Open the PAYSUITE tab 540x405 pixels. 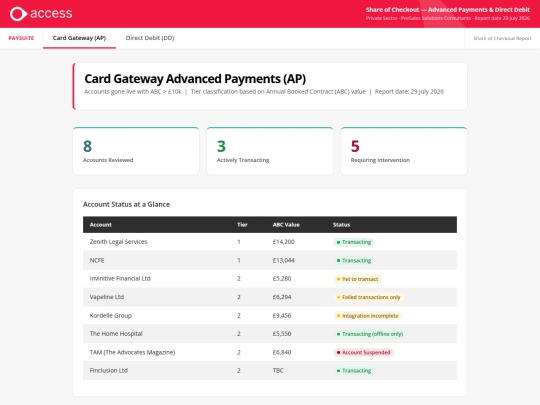click(x=21, y=38)
